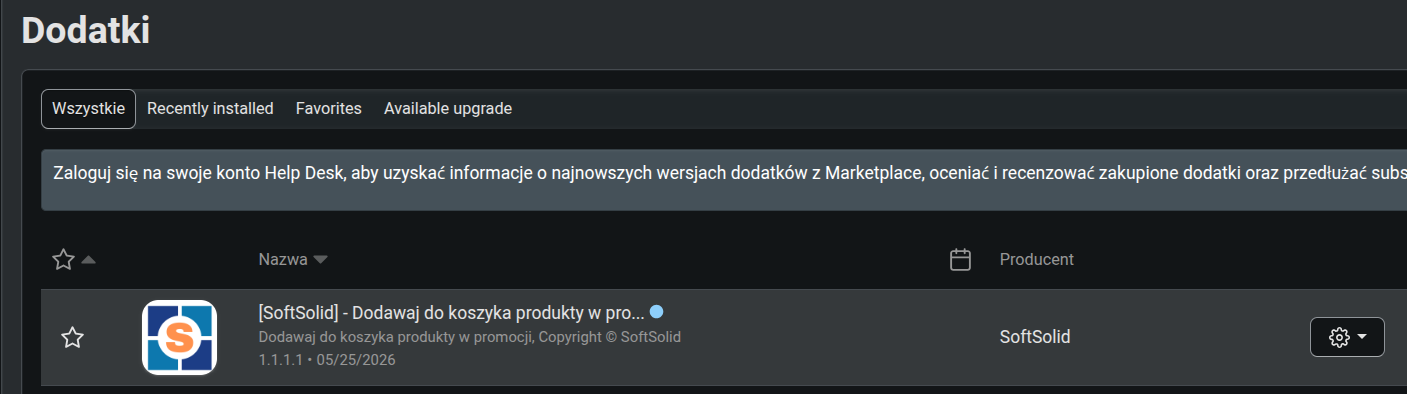Click the Dodatki page heading

[x=86, y=30]
